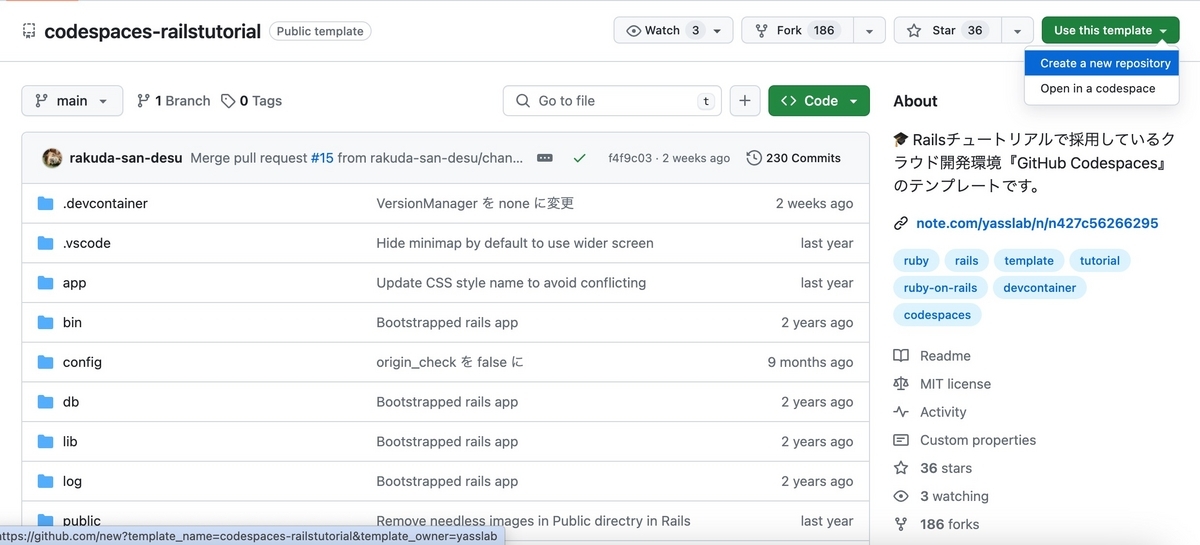Viewport: 1200px width, 545px height.
Task: Click the Custom properties icon
Action: point(901,440)
